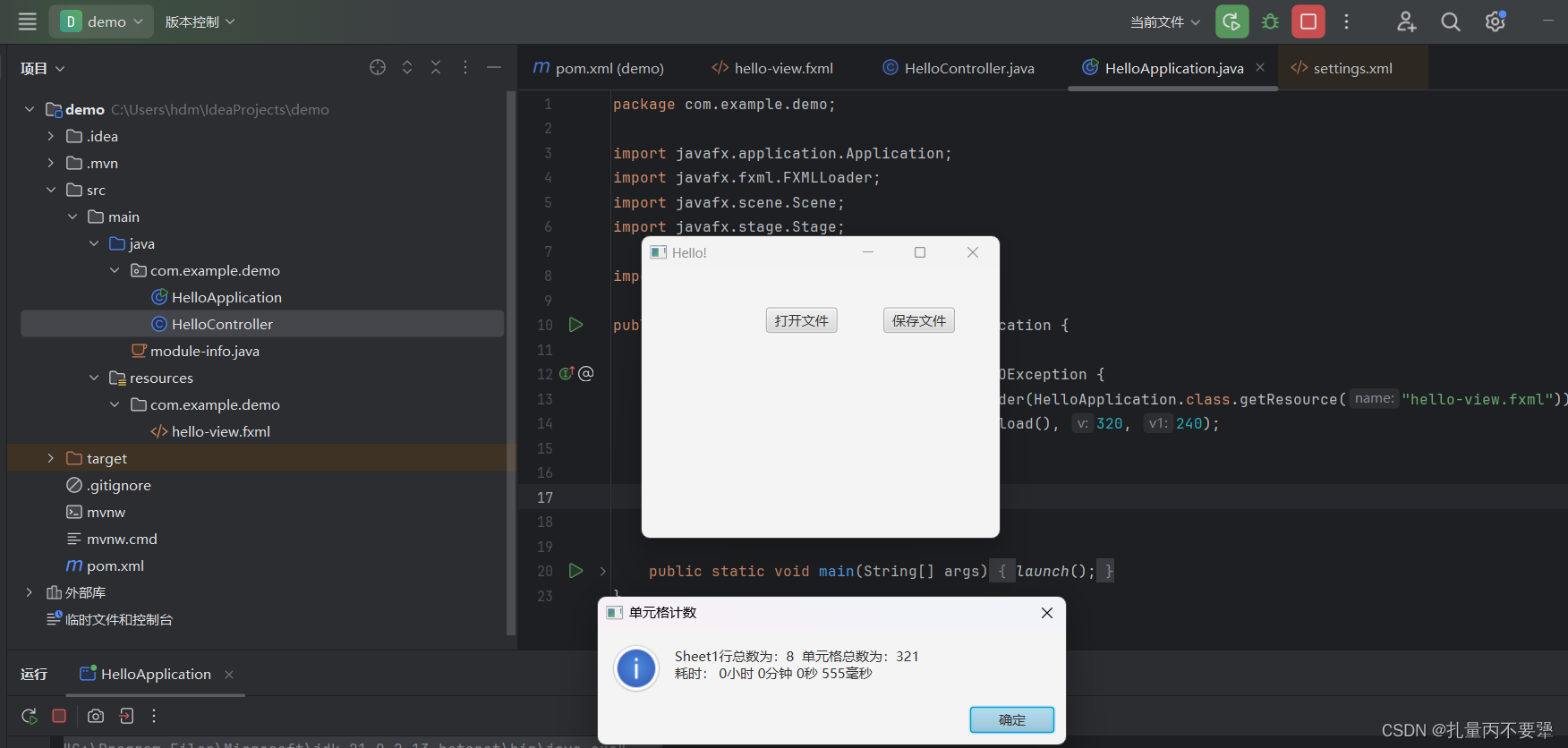The image size is (1568, 748).
Task: Click the @ annotation gutter icon on line 12
Action: (x=586, y=373)
